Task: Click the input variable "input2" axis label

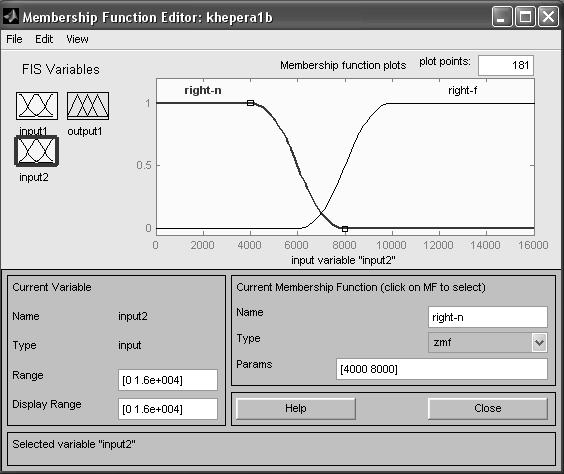Action: click(343, 260)
